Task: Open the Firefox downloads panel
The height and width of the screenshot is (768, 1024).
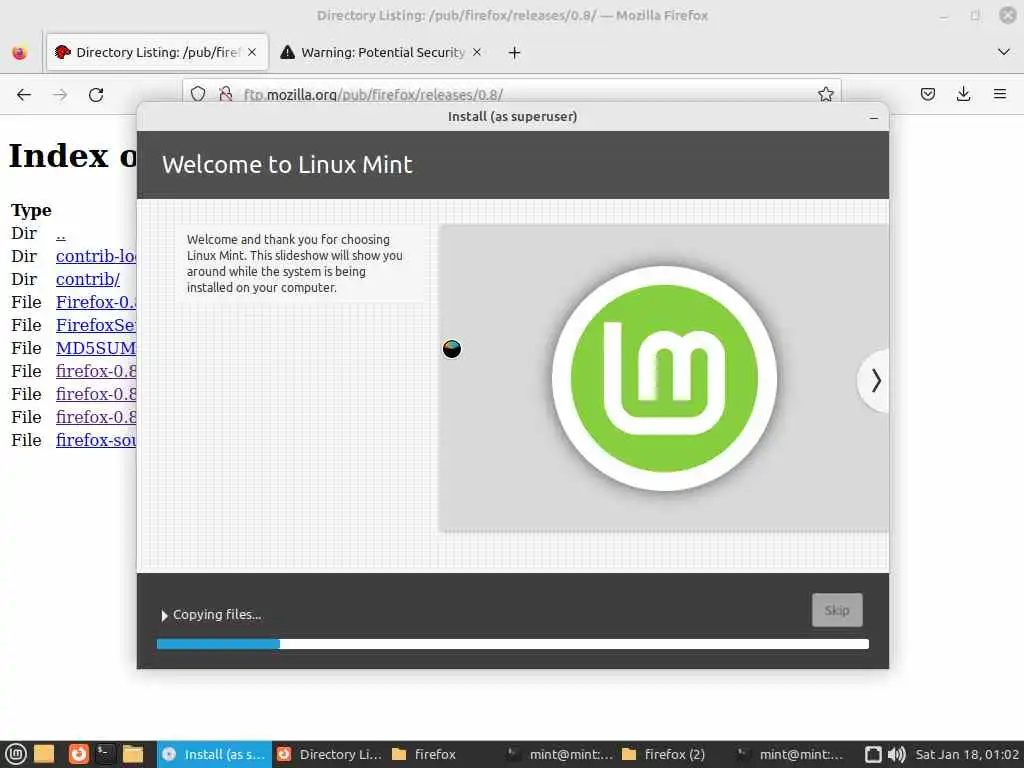Action: pos(963,94)
